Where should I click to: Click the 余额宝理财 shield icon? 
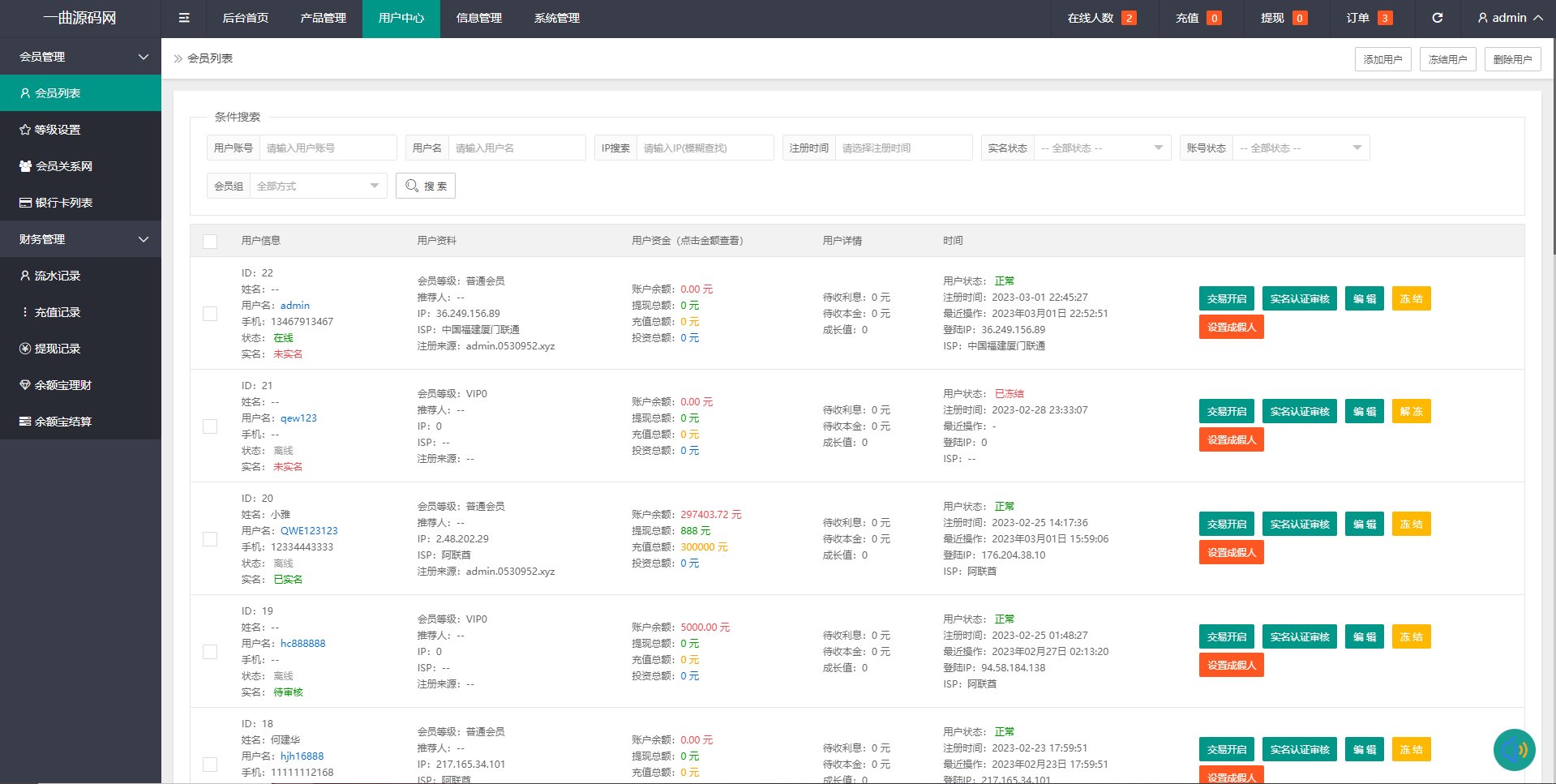click(x=25, y=384)
